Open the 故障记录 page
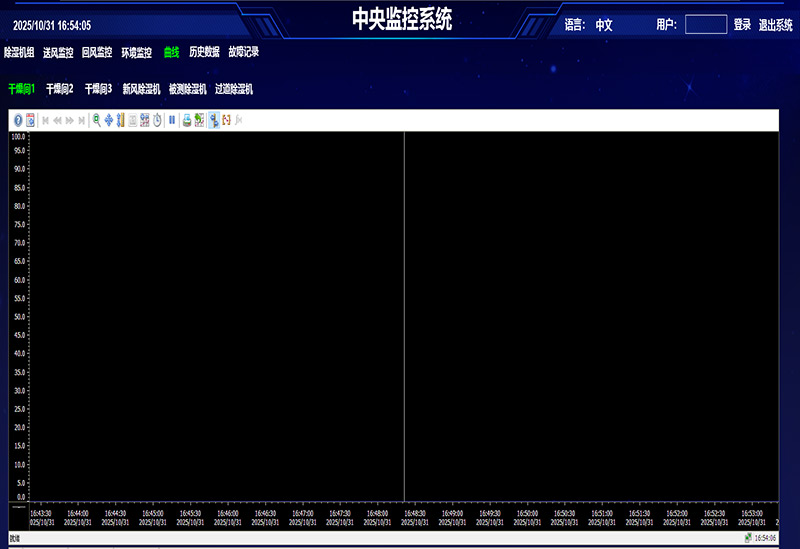 tap(243, 52)
